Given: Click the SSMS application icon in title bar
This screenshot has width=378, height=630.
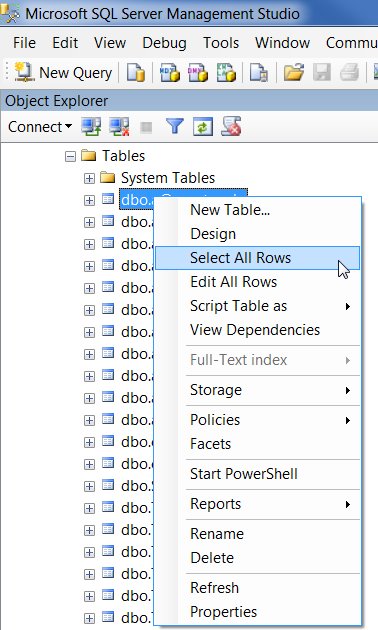Looking at the screenshot, I should 10,13.
